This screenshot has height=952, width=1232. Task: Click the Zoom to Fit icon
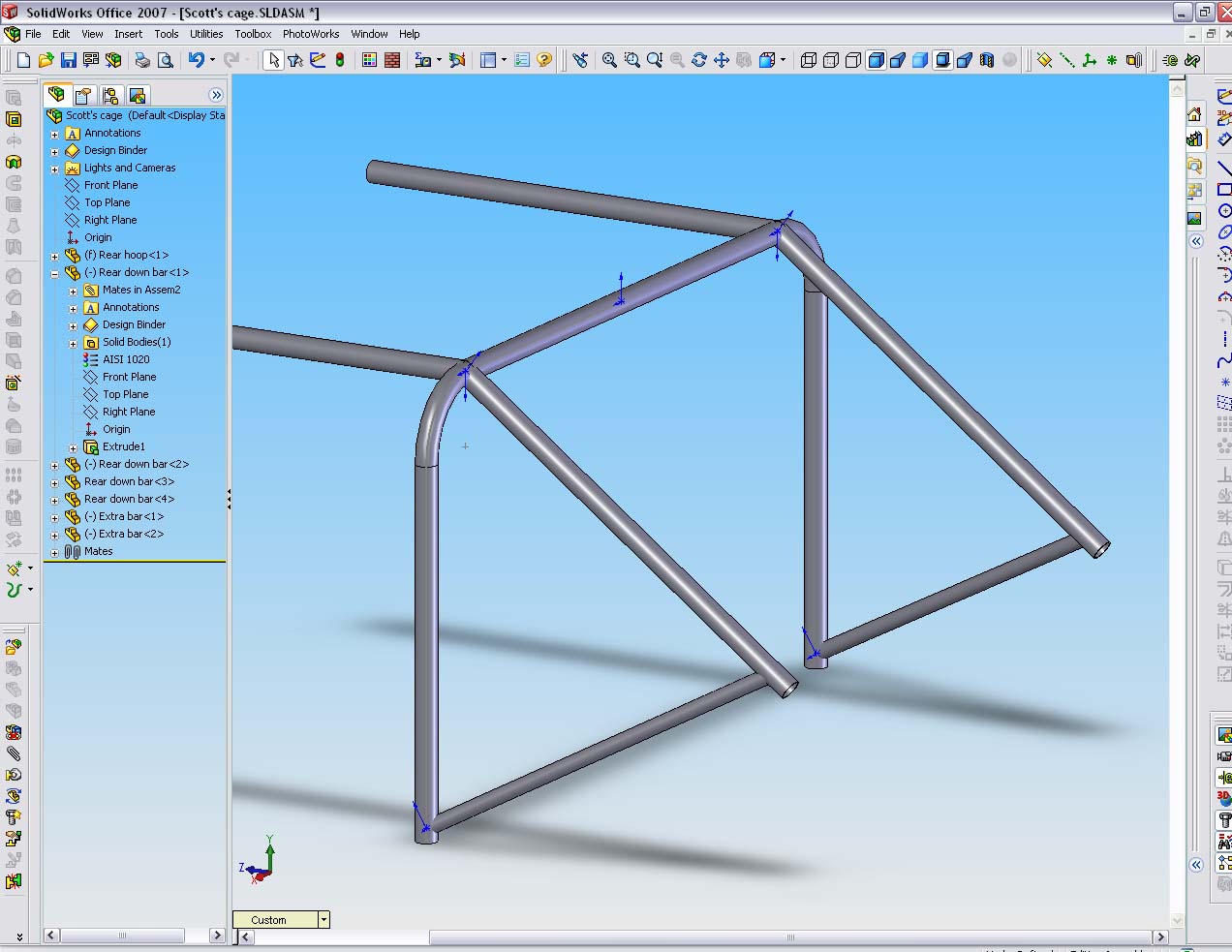[609, 60]
